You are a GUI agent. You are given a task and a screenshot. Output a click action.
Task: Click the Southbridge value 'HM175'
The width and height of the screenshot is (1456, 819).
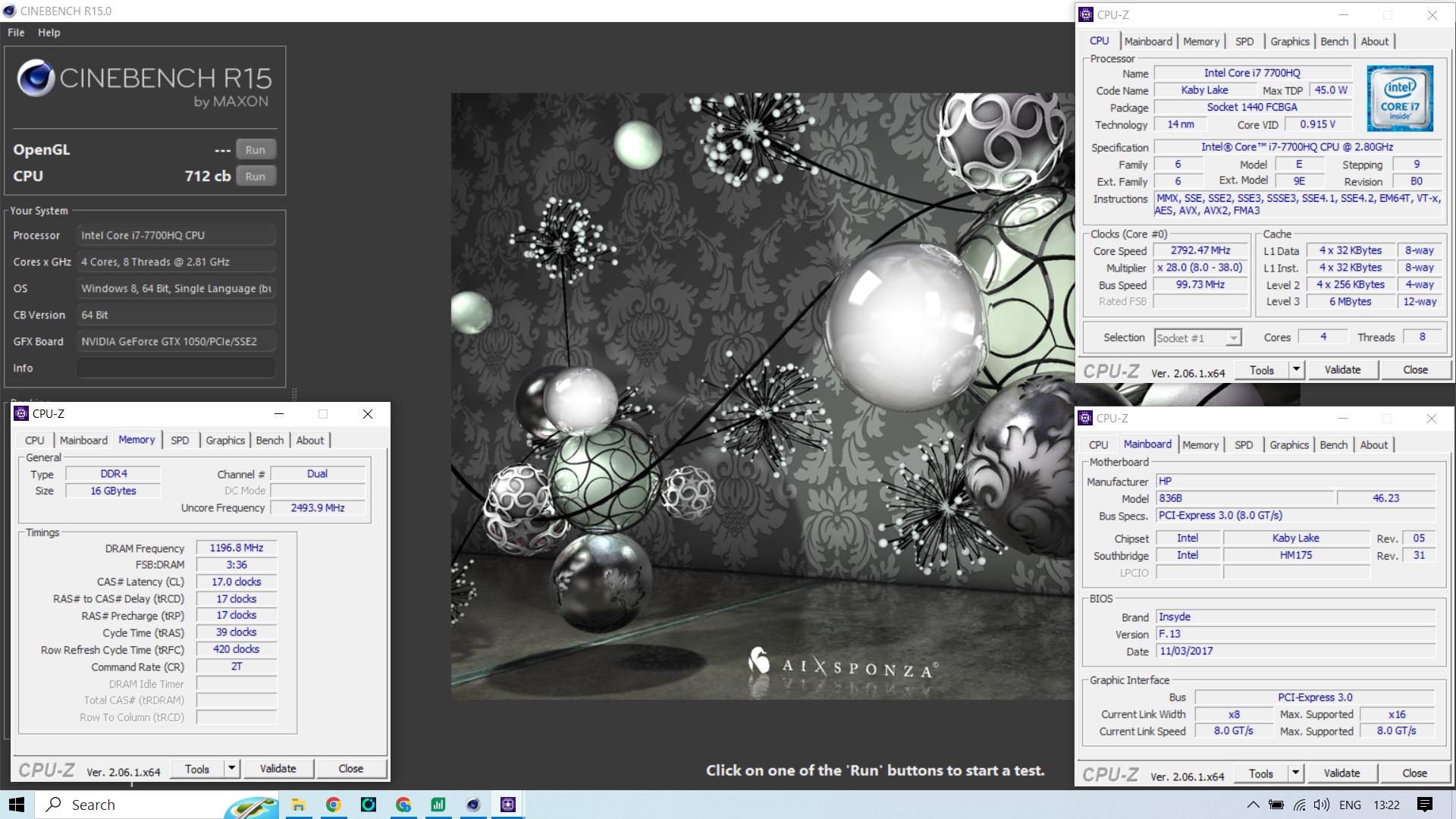[x=1296, y=555]
